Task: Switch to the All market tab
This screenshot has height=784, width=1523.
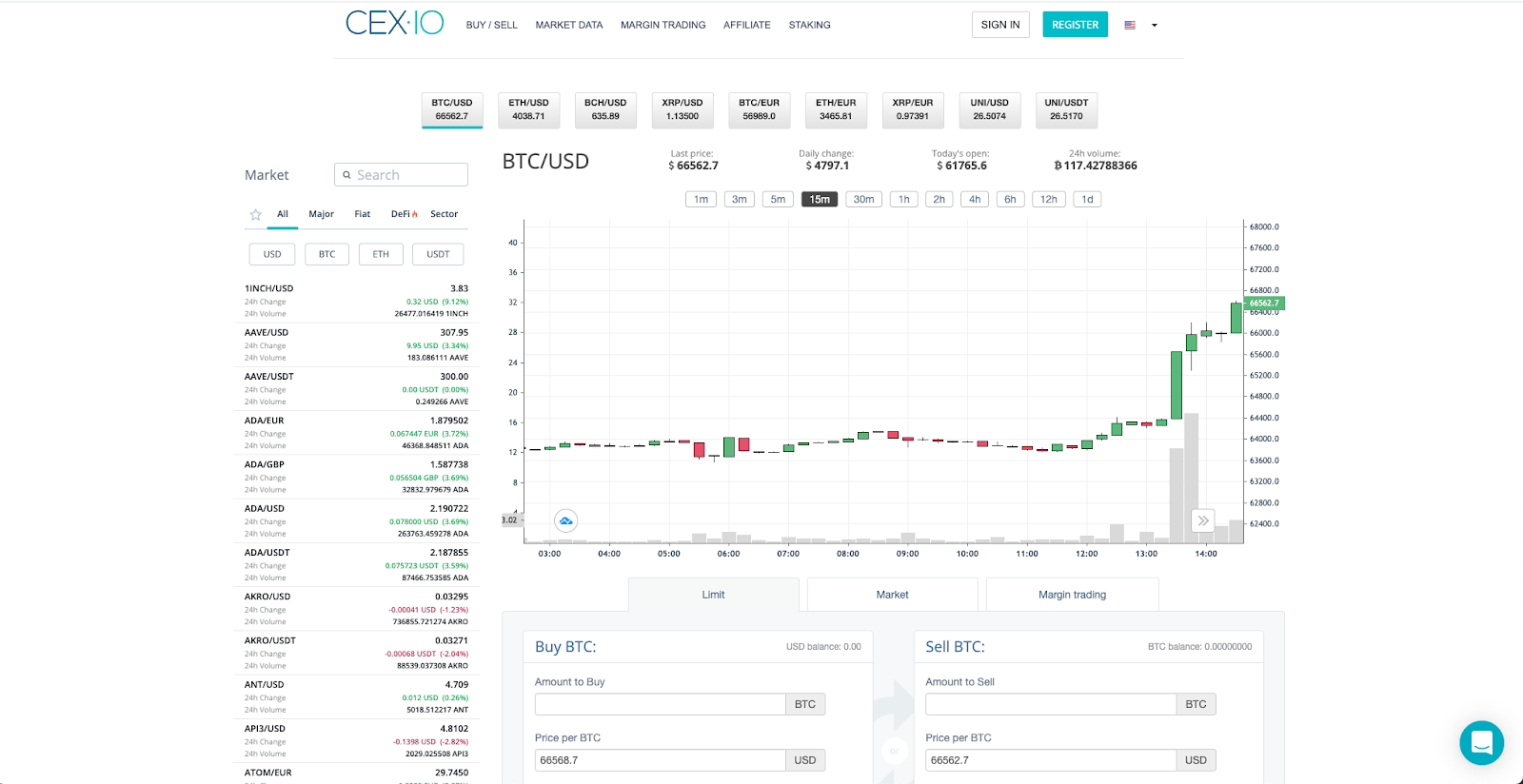Action: click(x=283, y=215)
